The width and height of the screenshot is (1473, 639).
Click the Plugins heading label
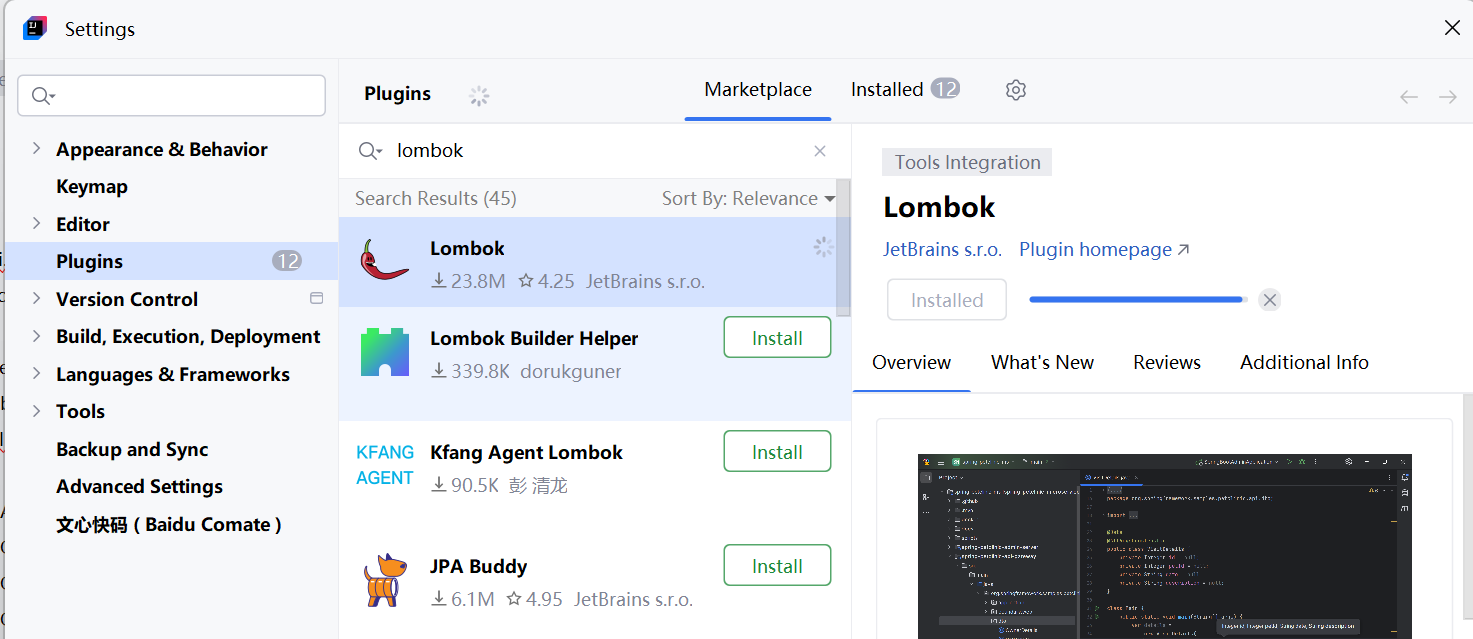click(x=397, y=93)
